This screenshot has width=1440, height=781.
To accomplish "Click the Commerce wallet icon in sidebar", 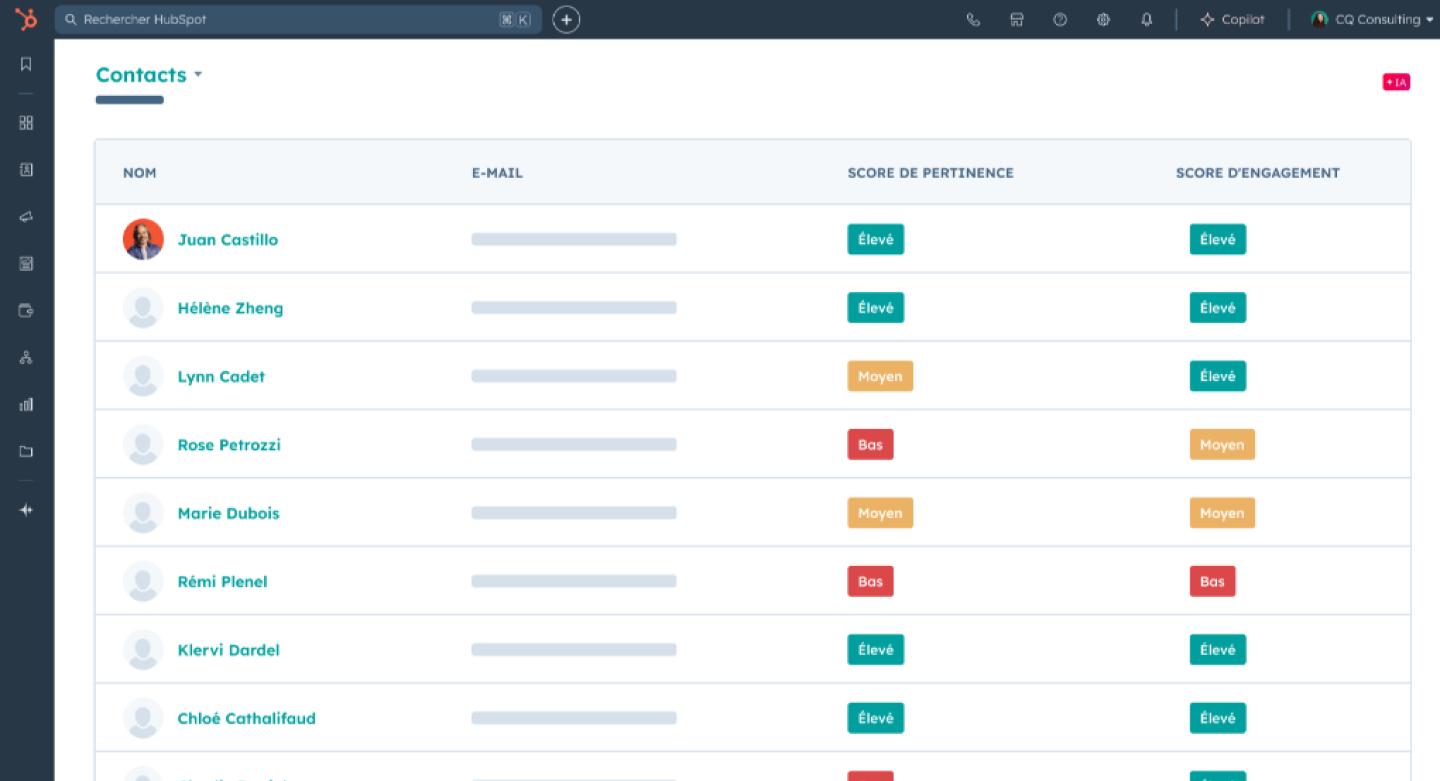I will tap(26, 310).
